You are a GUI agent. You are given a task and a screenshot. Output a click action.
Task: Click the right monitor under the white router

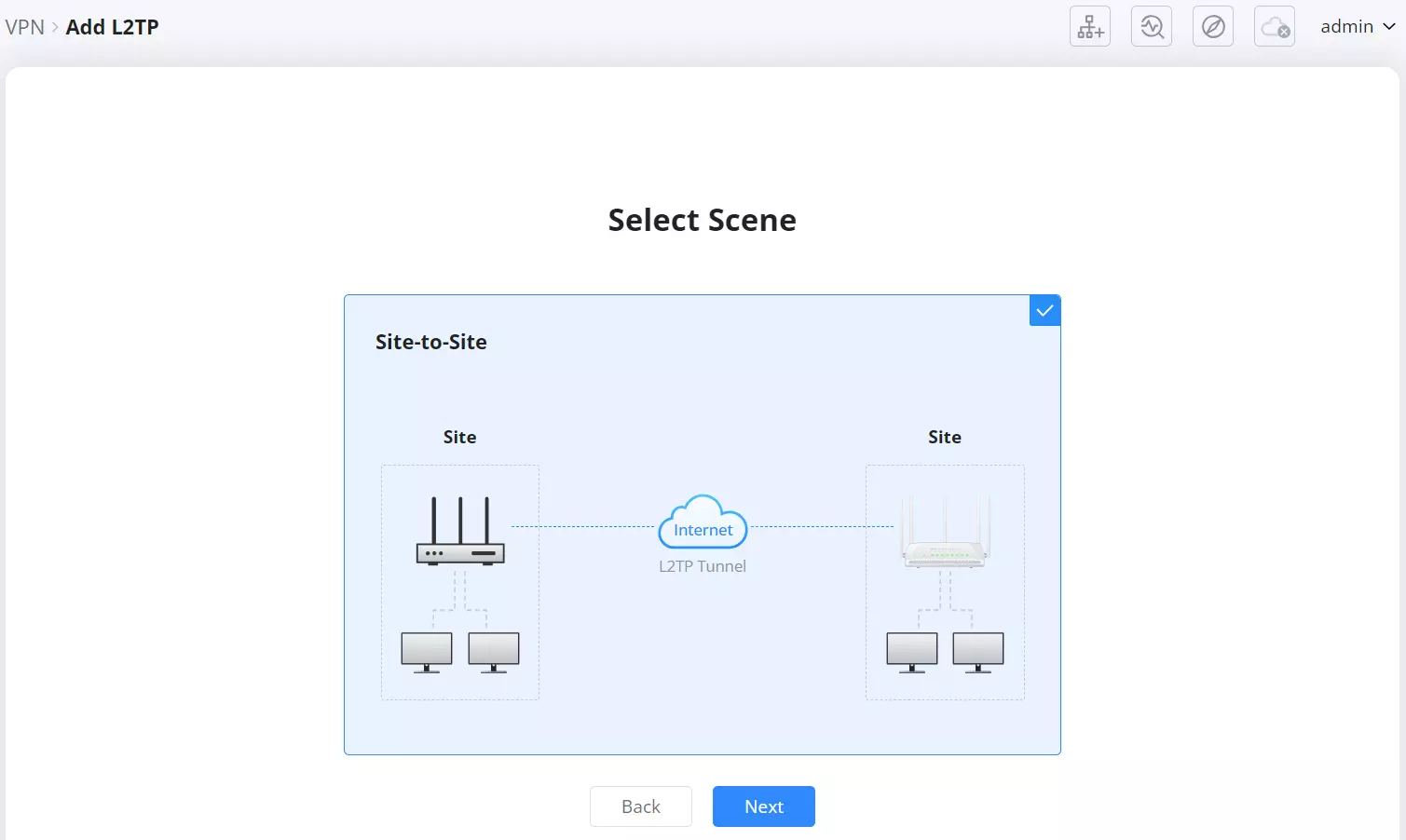point(978,652)
